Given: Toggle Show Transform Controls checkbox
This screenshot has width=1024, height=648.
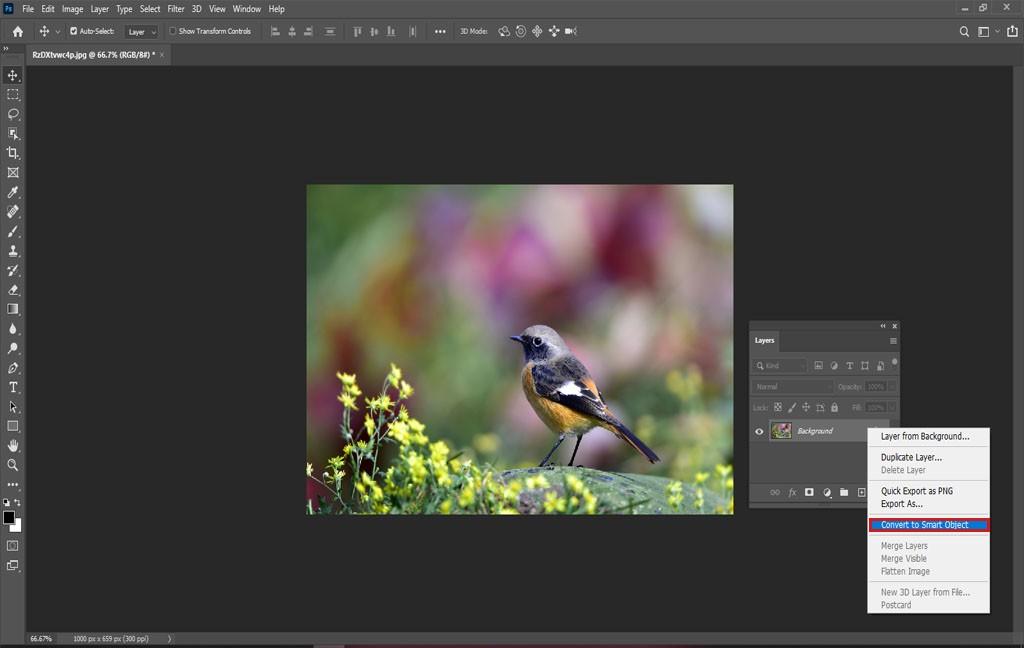Looking at the screenshot, I should click(172, 31).
